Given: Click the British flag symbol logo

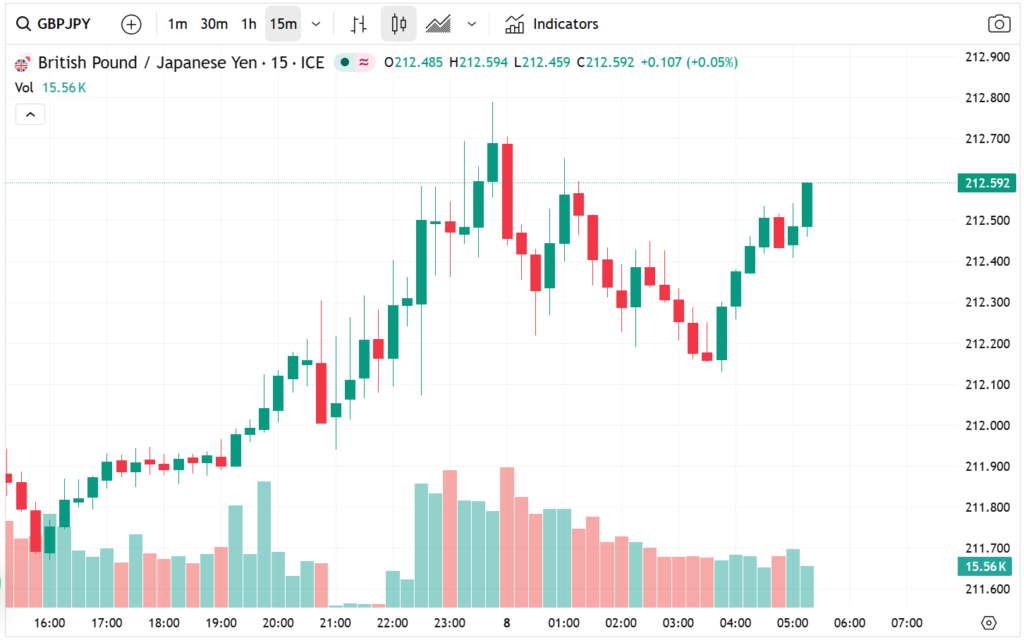Looking at the screenshot, I should [21, 63].
